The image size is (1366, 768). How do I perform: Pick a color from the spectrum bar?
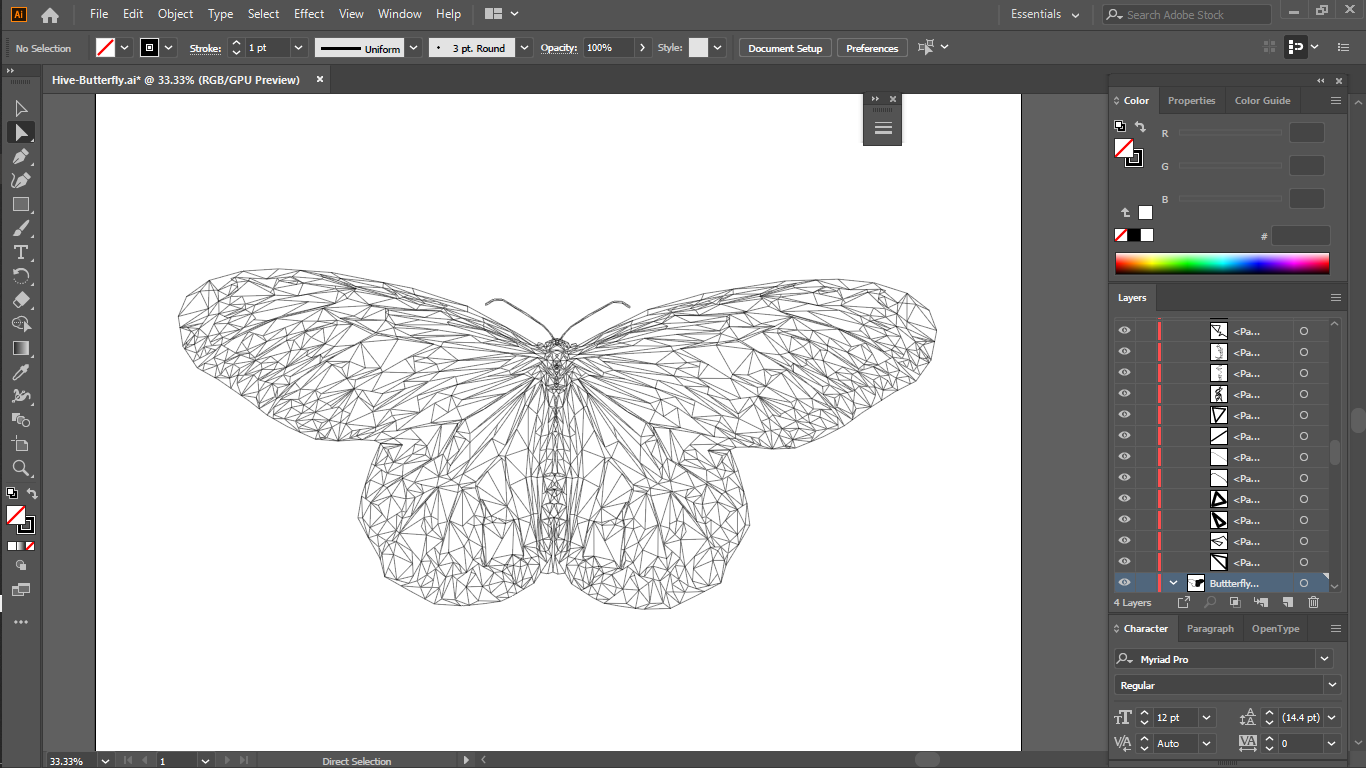pos(1222,263)
